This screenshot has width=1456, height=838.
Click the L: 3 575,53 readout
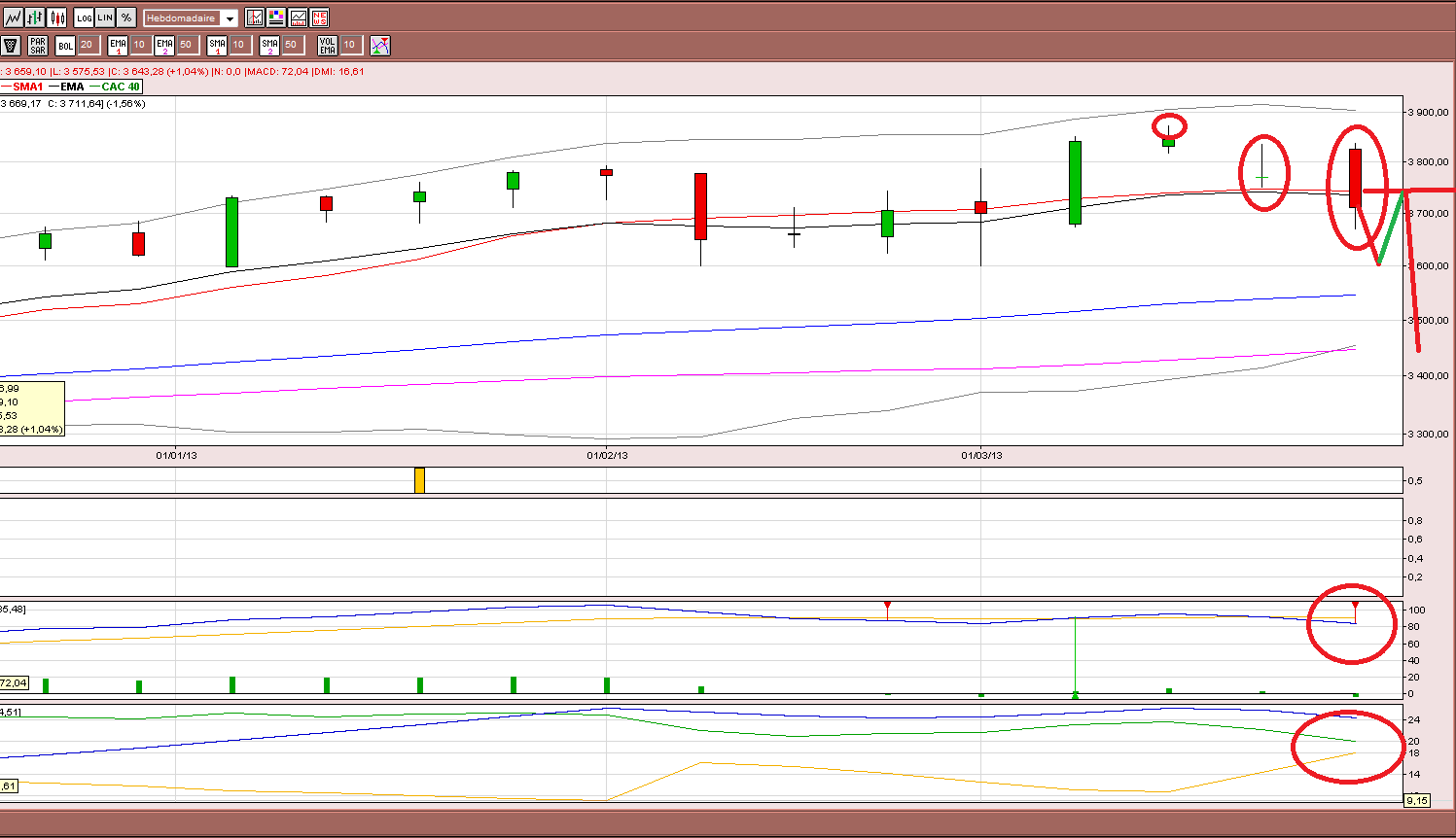click(77, 72)
